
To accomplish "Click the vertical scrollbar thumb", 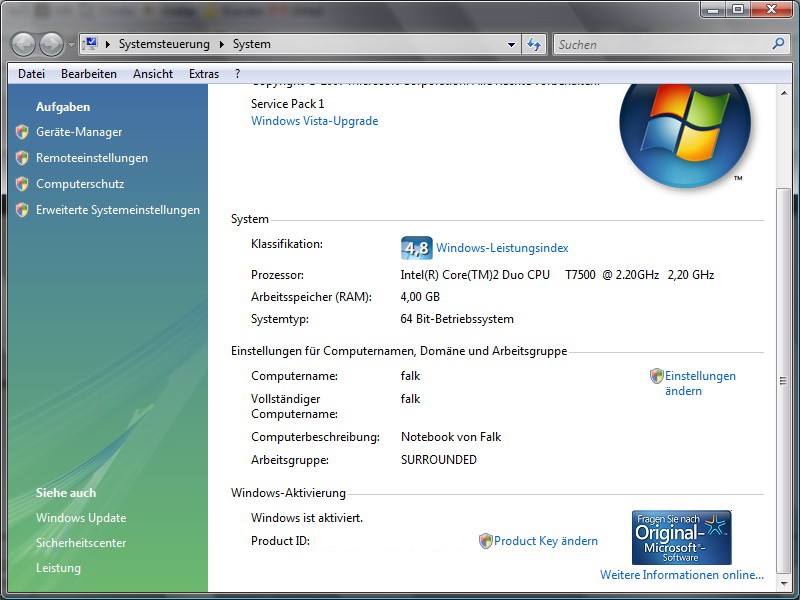I will pos(784,381).
